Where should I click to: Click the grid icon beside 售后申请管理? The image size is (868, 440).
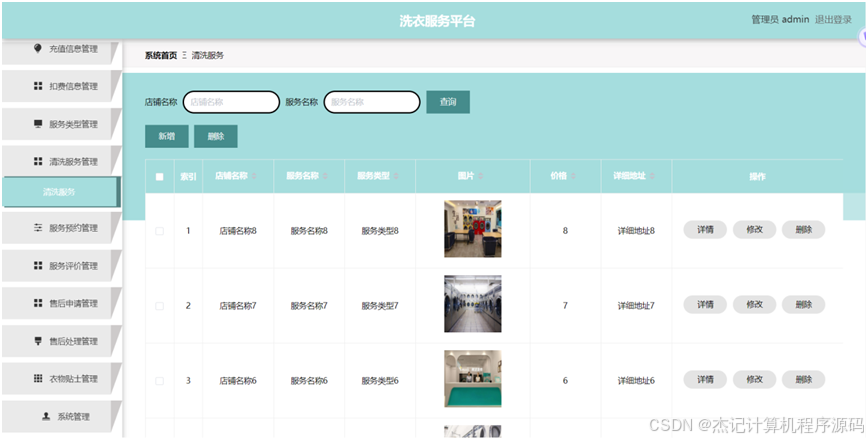click(38, 303)
